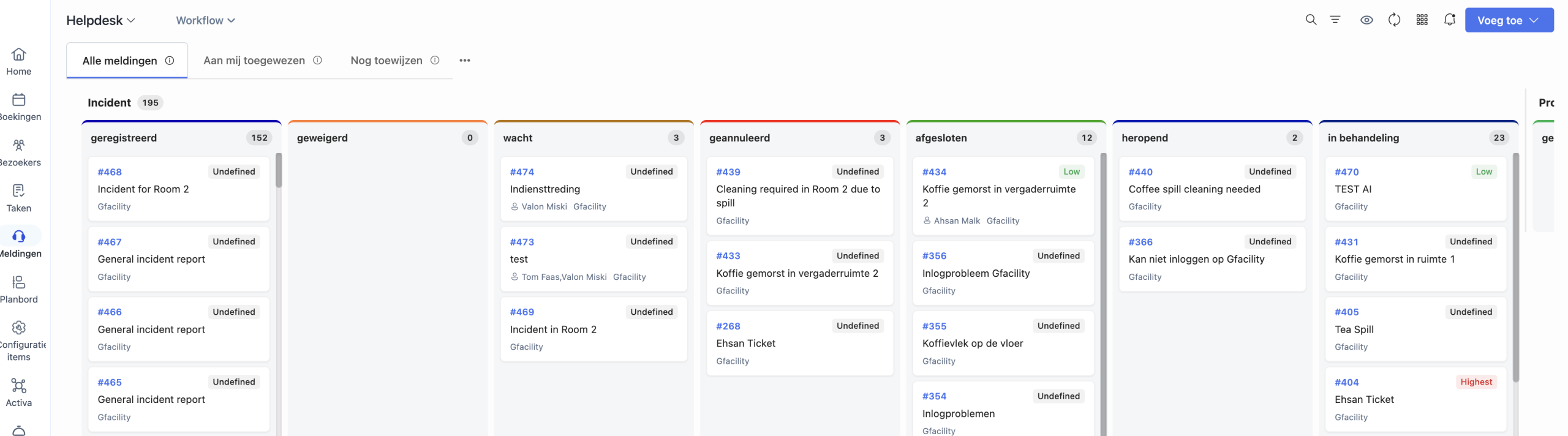The image size is (1568, 436).
Task: Open ticket #404 Ehsan Ticket
Action: [x=1364, y=399]
